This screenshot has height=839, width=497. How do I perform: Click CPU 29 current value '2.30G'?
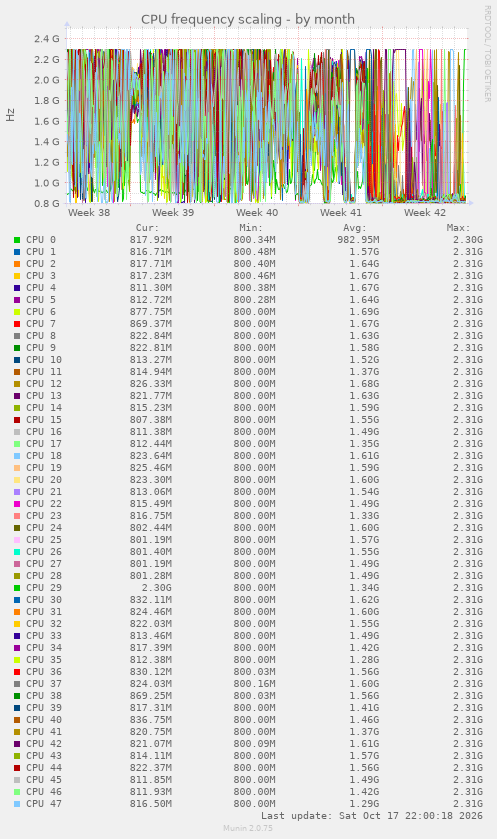(x=157, y=588)
